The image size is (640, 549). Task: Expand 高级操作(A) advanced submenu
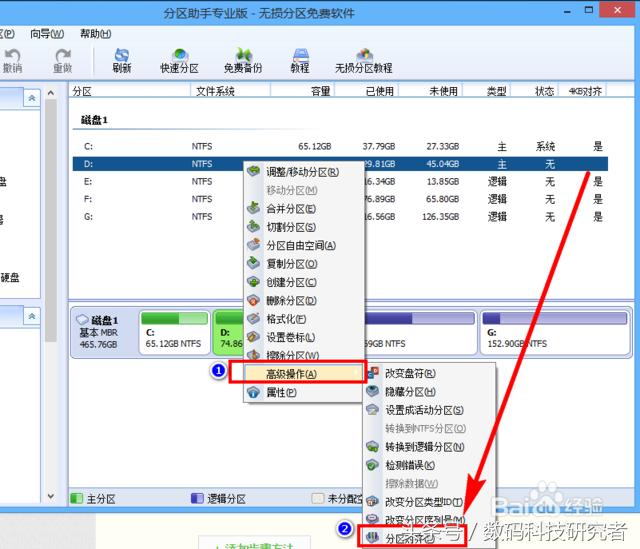[303, 373]
